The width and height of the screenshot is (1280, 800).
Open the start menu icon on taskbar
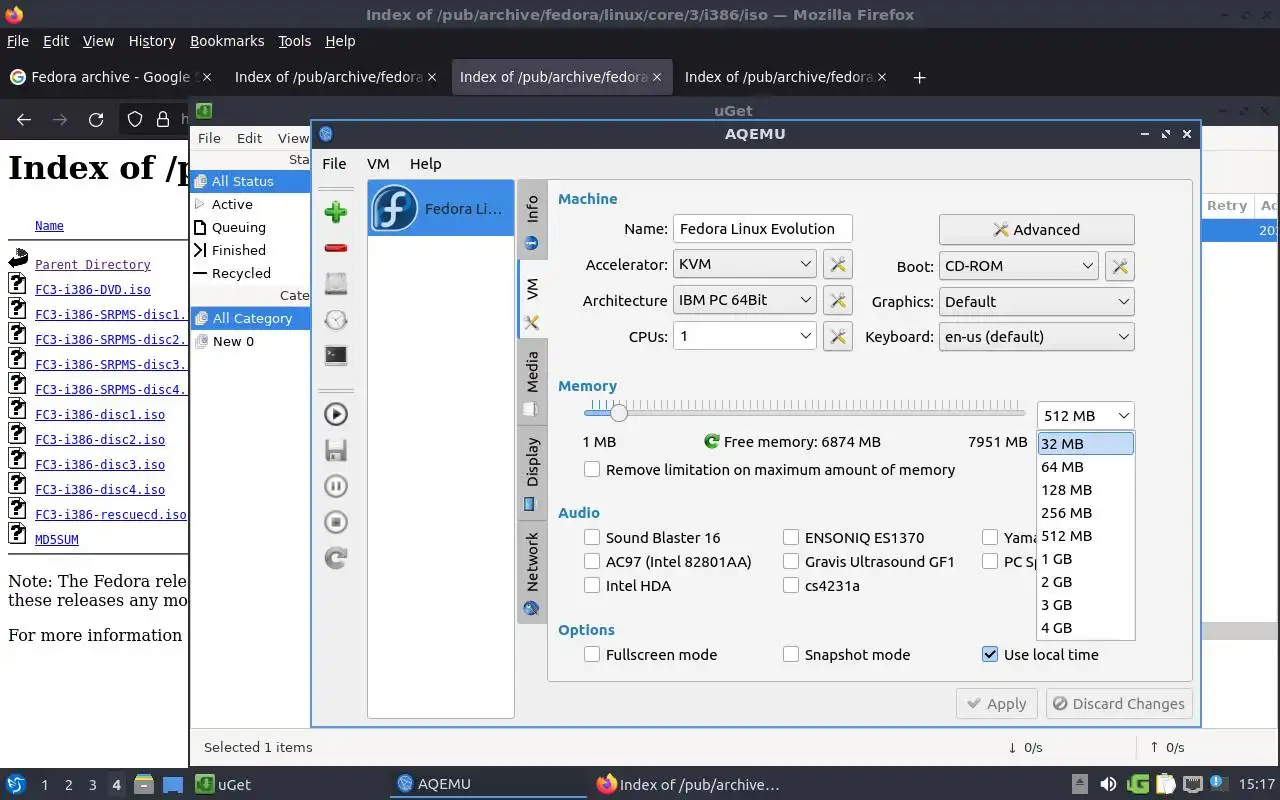click(15, 784)
